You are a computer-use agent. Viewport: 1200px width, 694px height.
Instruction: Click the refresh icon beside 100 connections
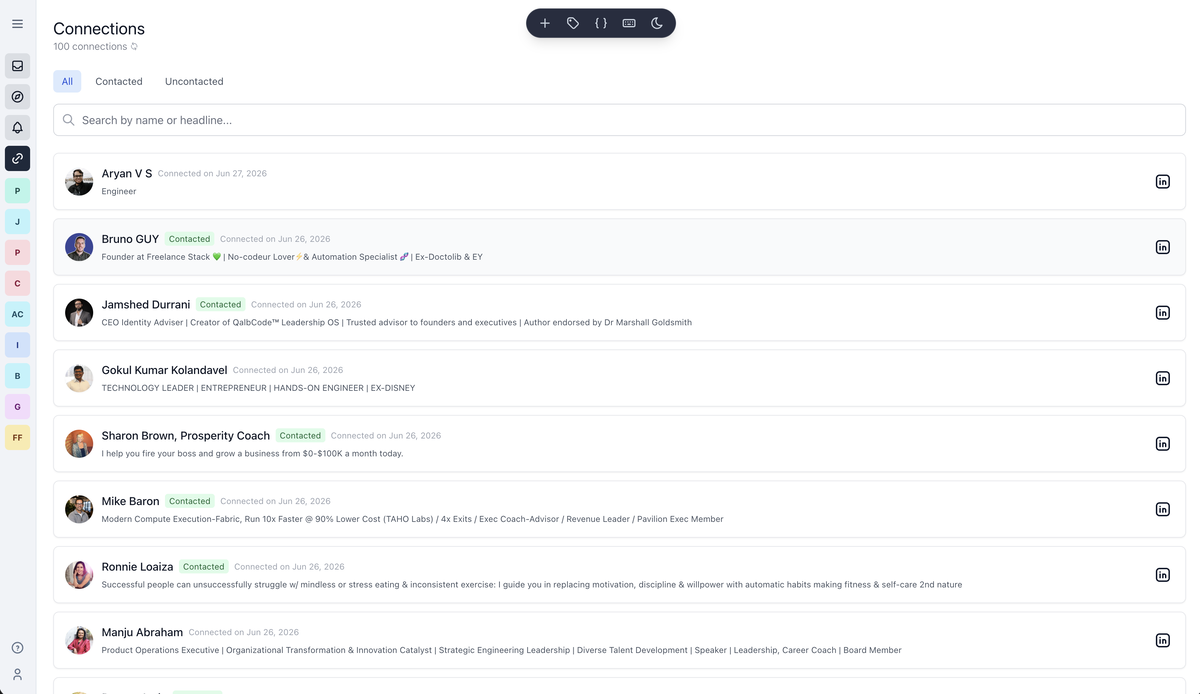click(134, 47)
